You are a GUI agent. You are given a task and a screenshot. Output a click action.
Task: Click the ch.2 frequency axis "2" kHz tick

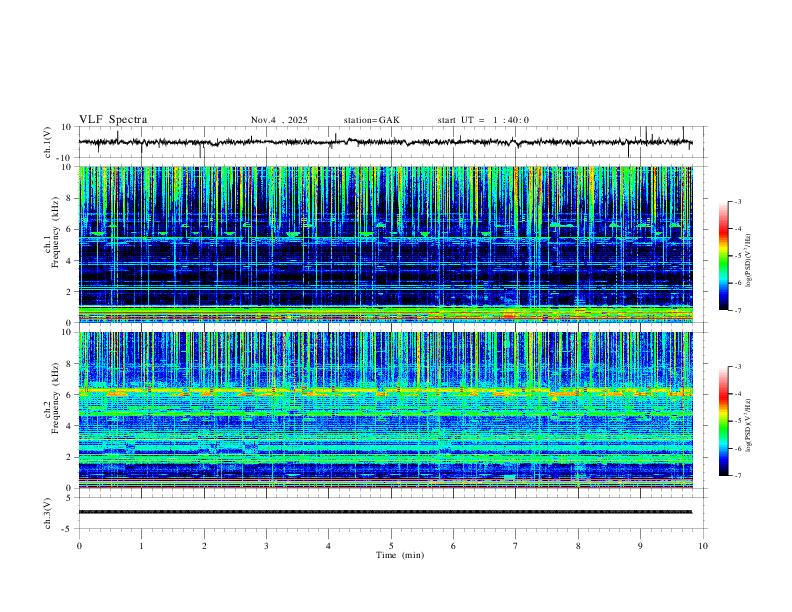pyautogui.click(x=69, y=457)
